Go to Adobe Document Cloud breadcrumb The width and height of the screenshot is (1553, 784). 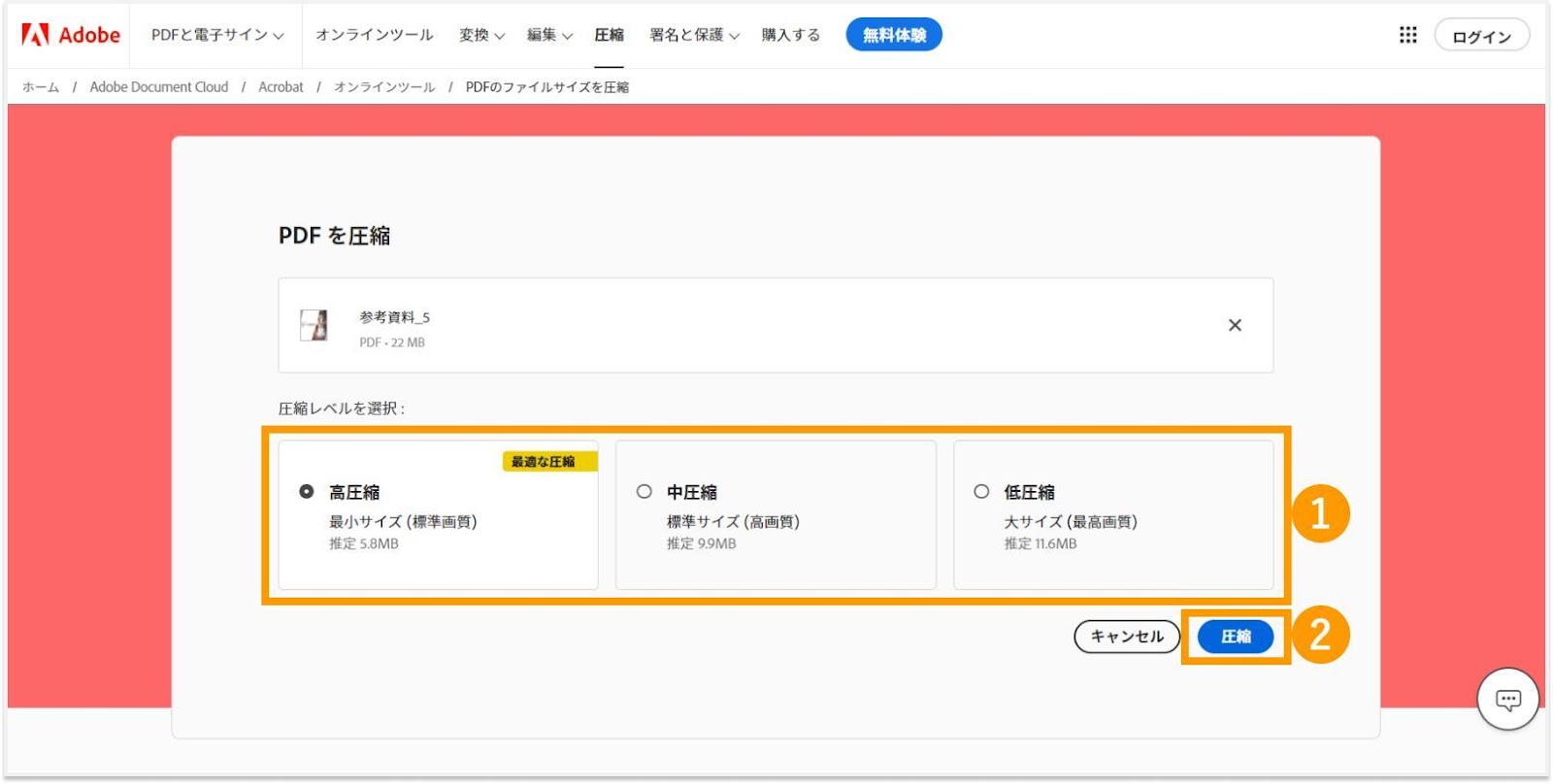point(159,87)
